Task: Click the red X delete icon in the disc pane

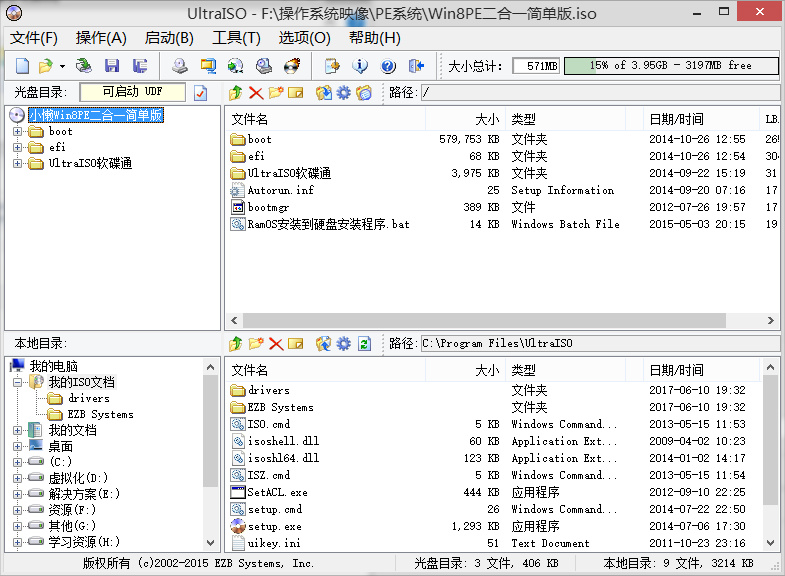Action: click(256, 93)
